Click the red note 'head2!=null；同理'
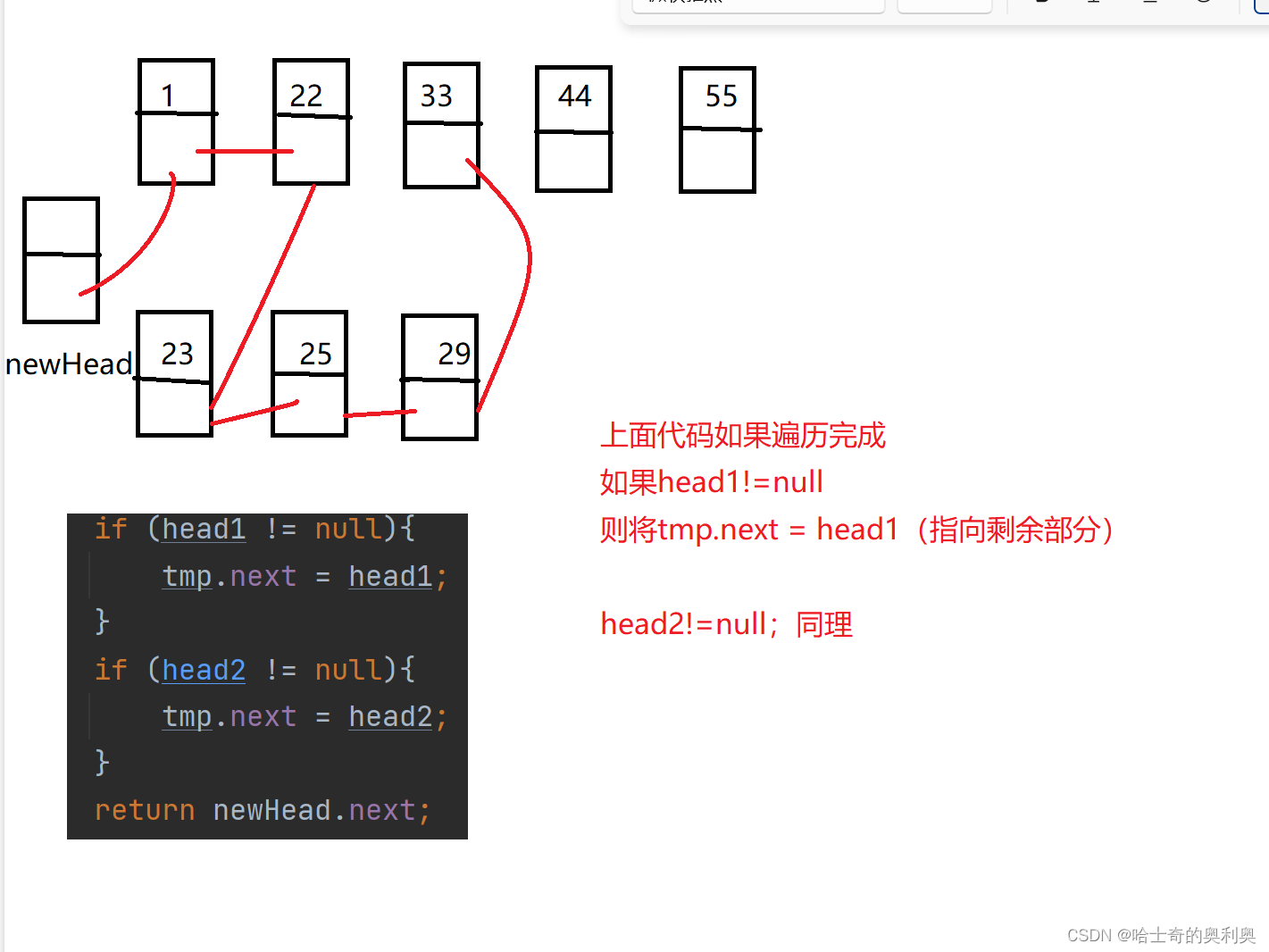Screen dimensions: 1269x952 [x=727, y=623]
